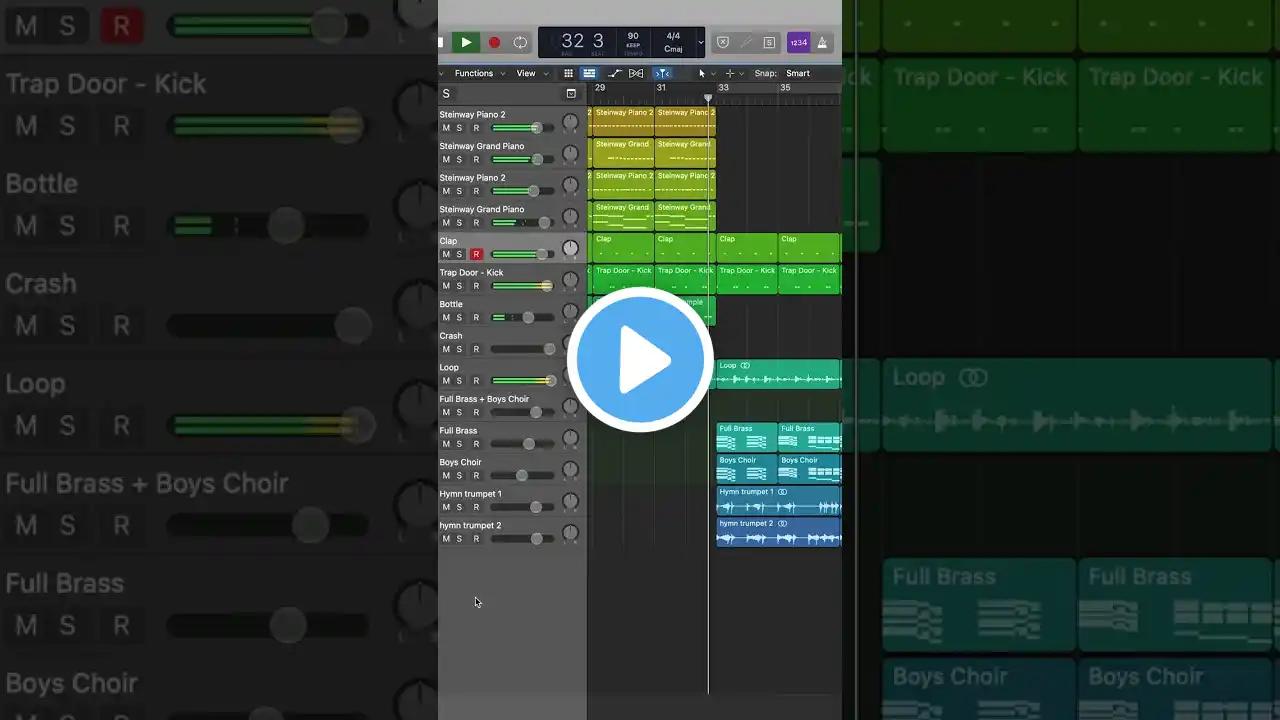Start playback with the green Play button

[x=465, y=42]
